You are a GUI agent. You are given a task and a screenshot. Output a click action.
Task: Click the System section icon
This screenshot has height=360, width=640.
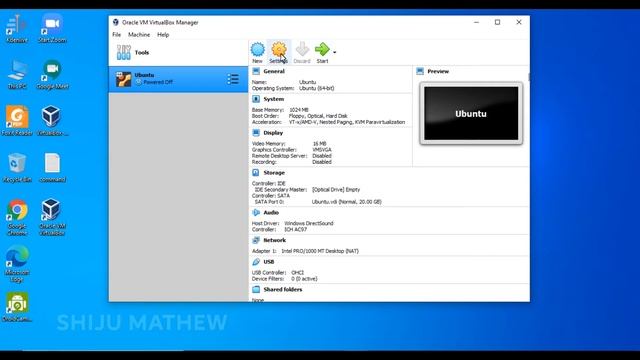(256, 99)
